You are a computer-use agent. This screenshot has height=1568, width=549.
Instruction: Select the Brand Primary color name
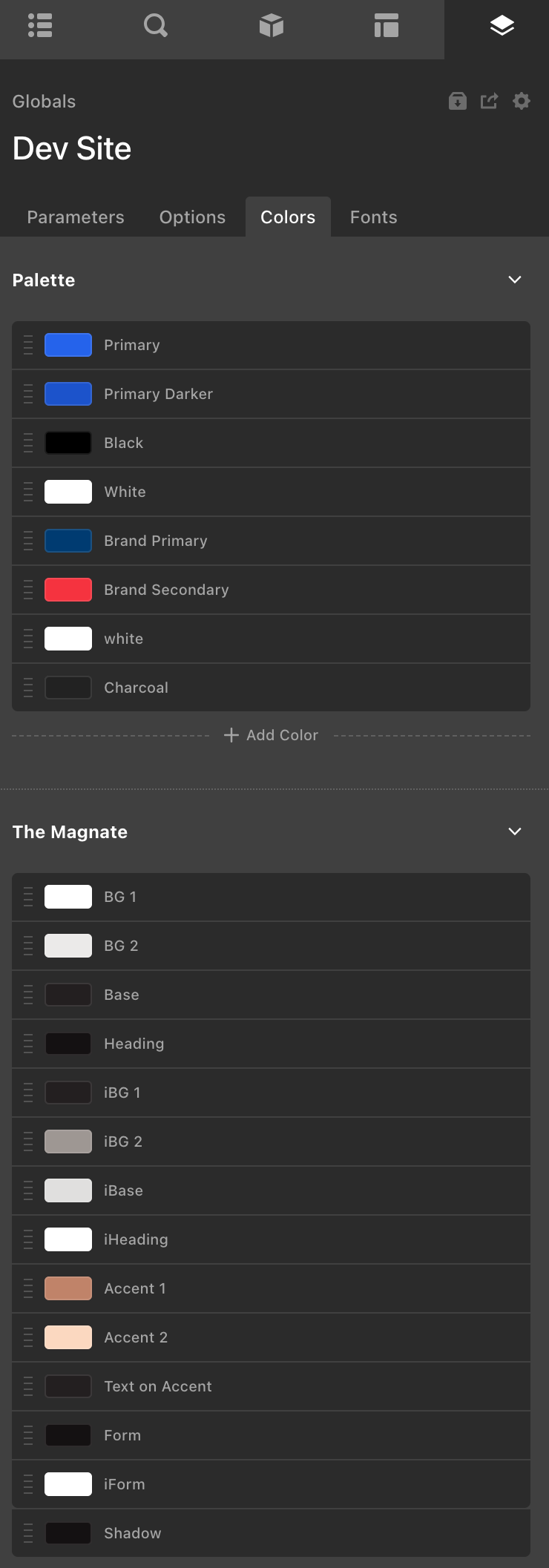tap(156, 541)
